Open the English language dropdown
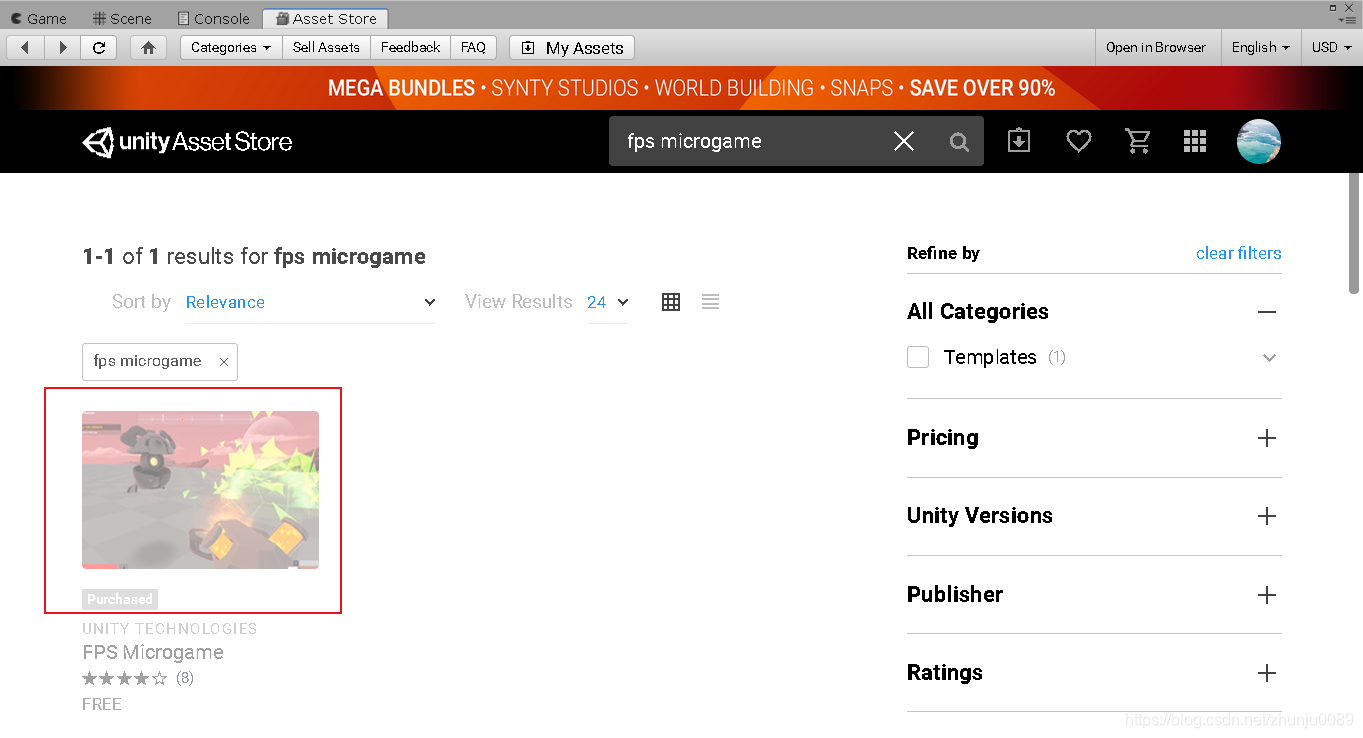 pos(1260,47)
